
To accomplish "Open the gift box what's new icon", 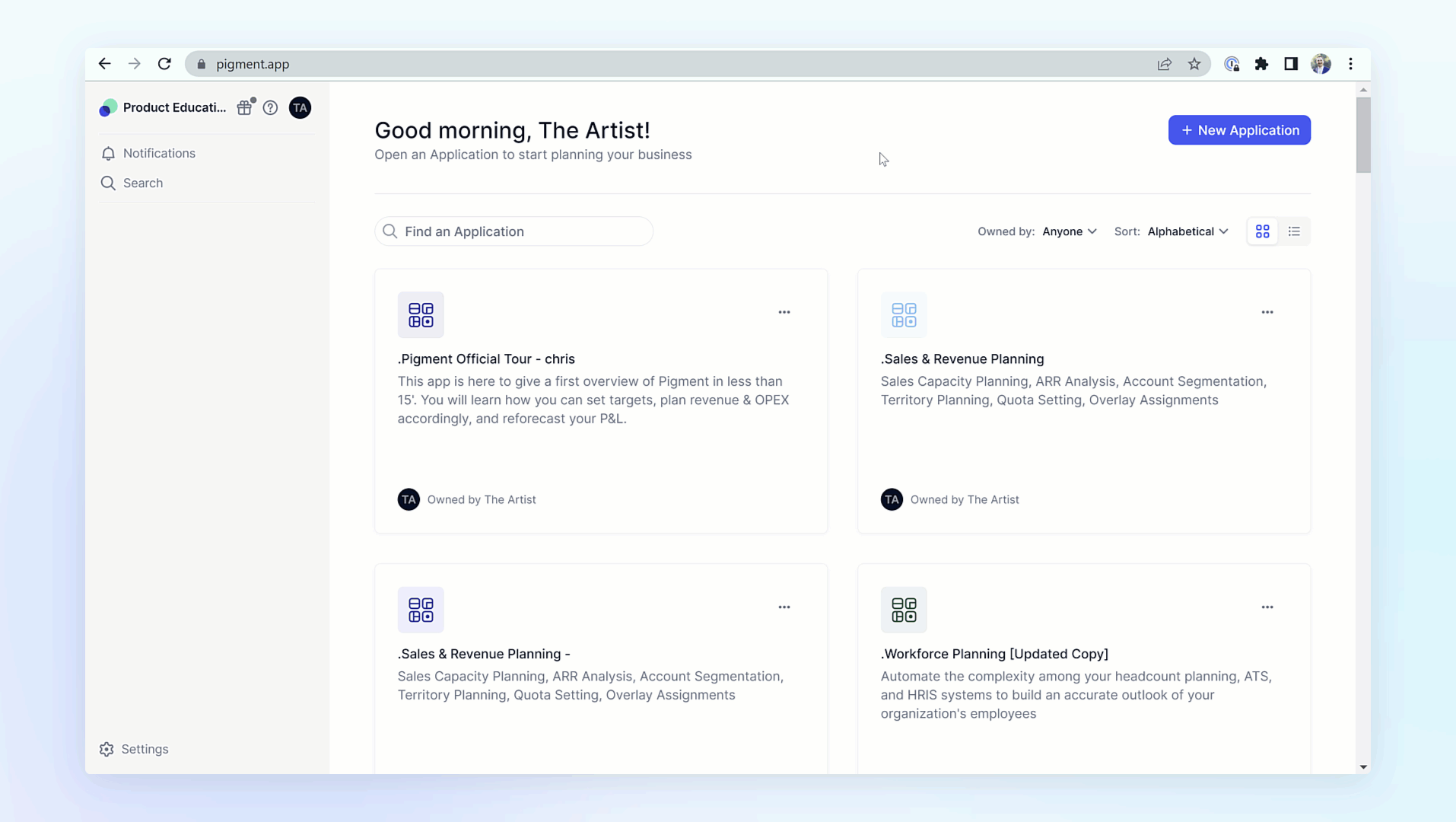I will [x=245, y=107].
